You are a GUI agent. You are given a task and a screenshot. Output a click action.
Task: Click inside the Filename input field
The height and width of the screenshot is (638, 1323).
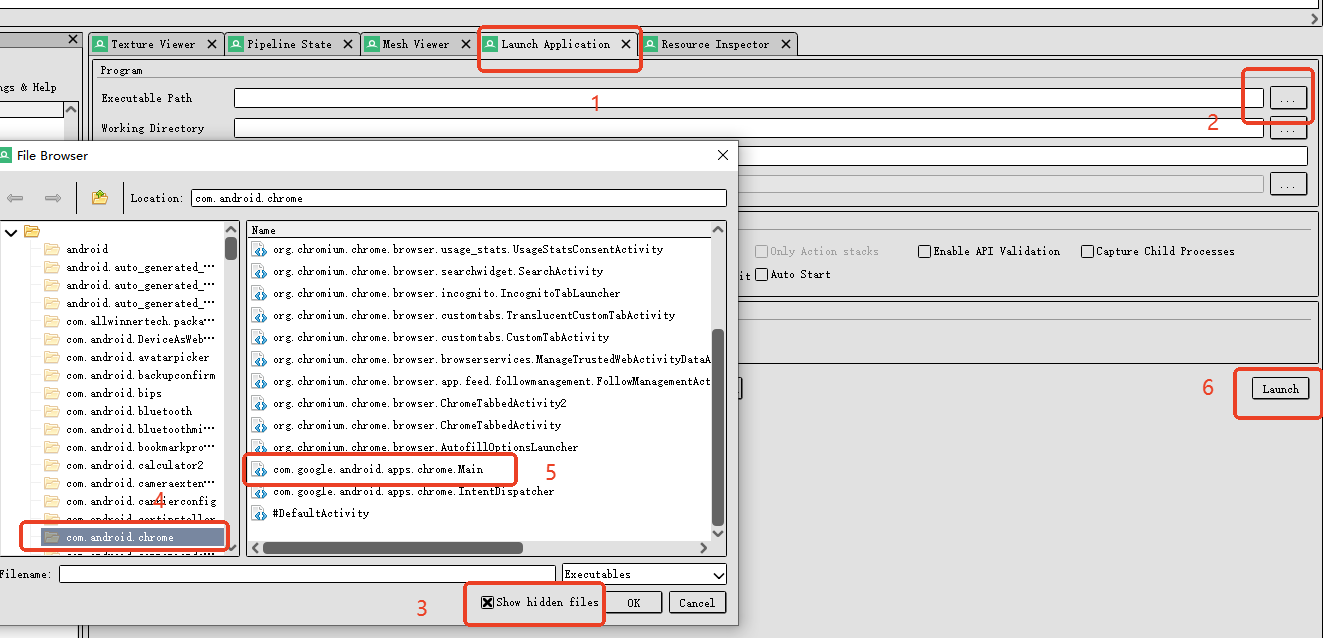click(300, 573)
